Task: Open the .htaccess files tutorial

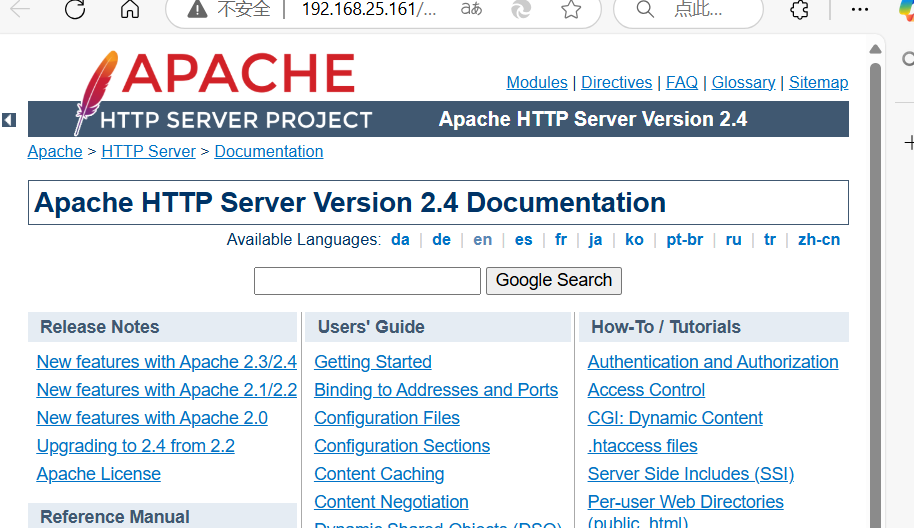Action: (642, 446)
